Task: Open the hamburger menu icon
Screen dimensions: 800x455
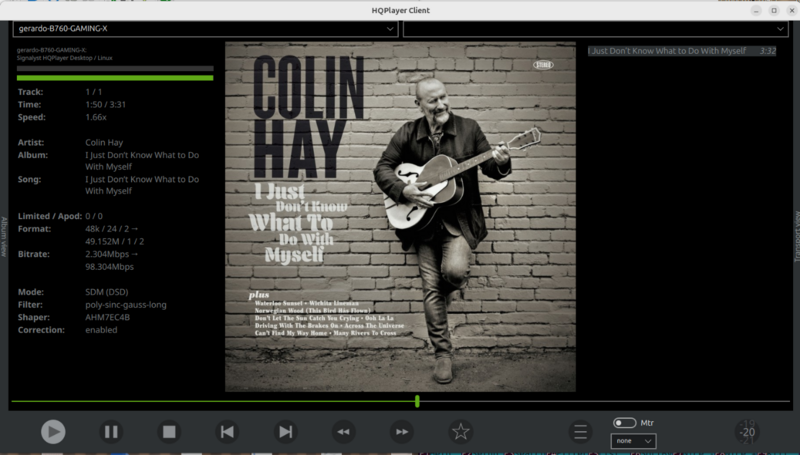Action: 580,432
